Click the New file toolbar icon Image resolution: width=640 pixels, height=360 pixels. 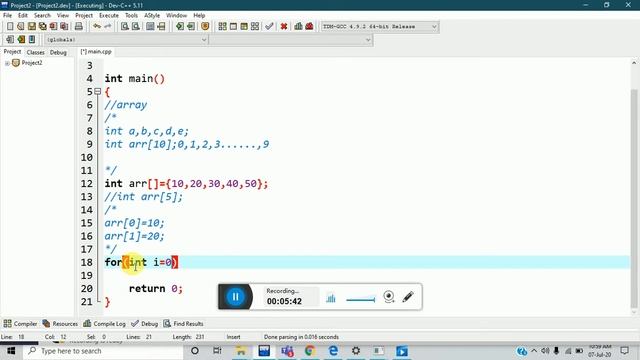10,27
